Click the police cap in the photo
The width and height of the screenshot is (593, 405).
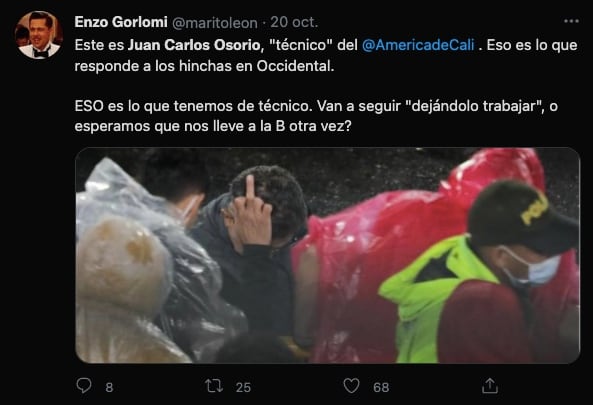tap(524, 216)
